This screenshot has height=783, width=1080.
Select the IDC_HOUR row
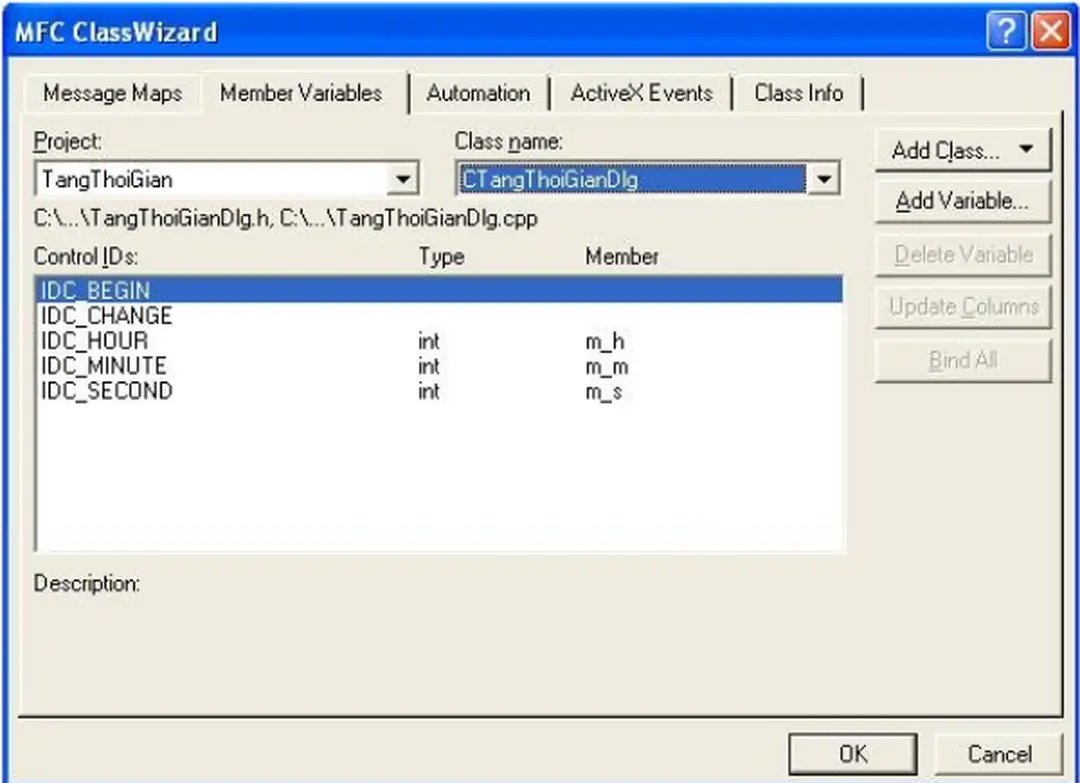click(x=94, y=341)
